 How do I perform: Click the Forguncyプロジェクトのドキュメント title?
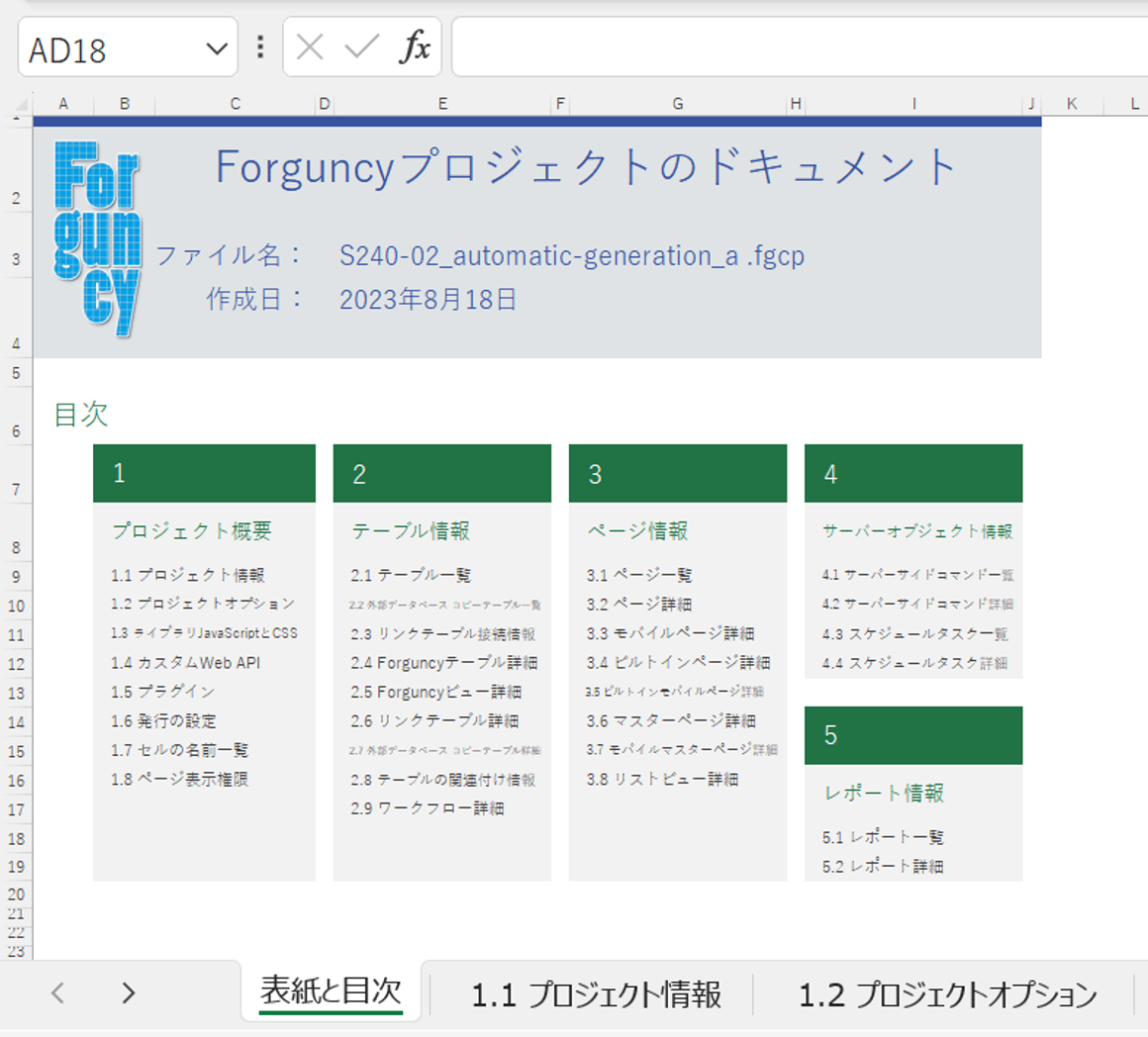587,167
